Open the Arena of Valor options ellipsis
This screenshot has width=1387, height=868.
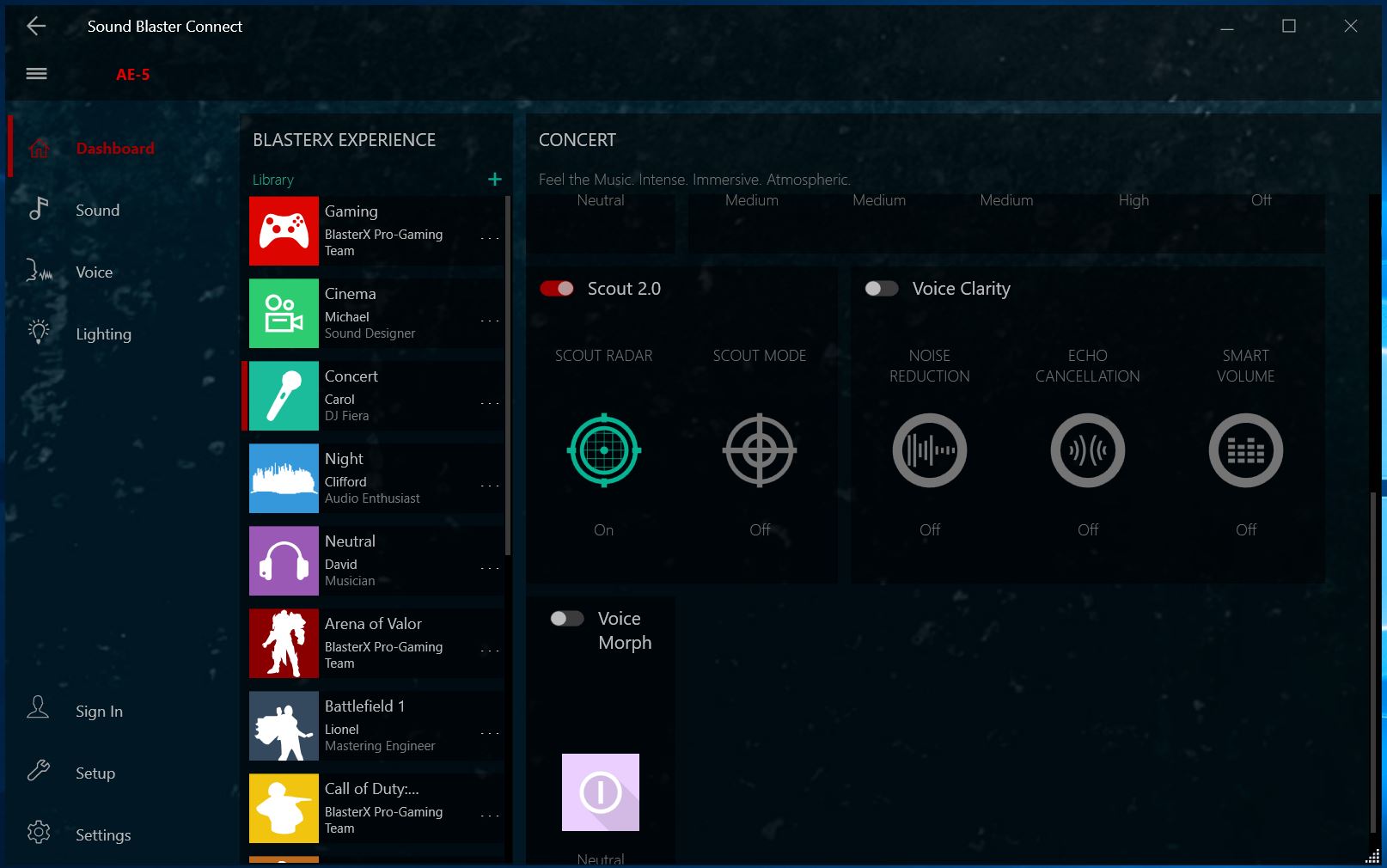pos(490,650)
